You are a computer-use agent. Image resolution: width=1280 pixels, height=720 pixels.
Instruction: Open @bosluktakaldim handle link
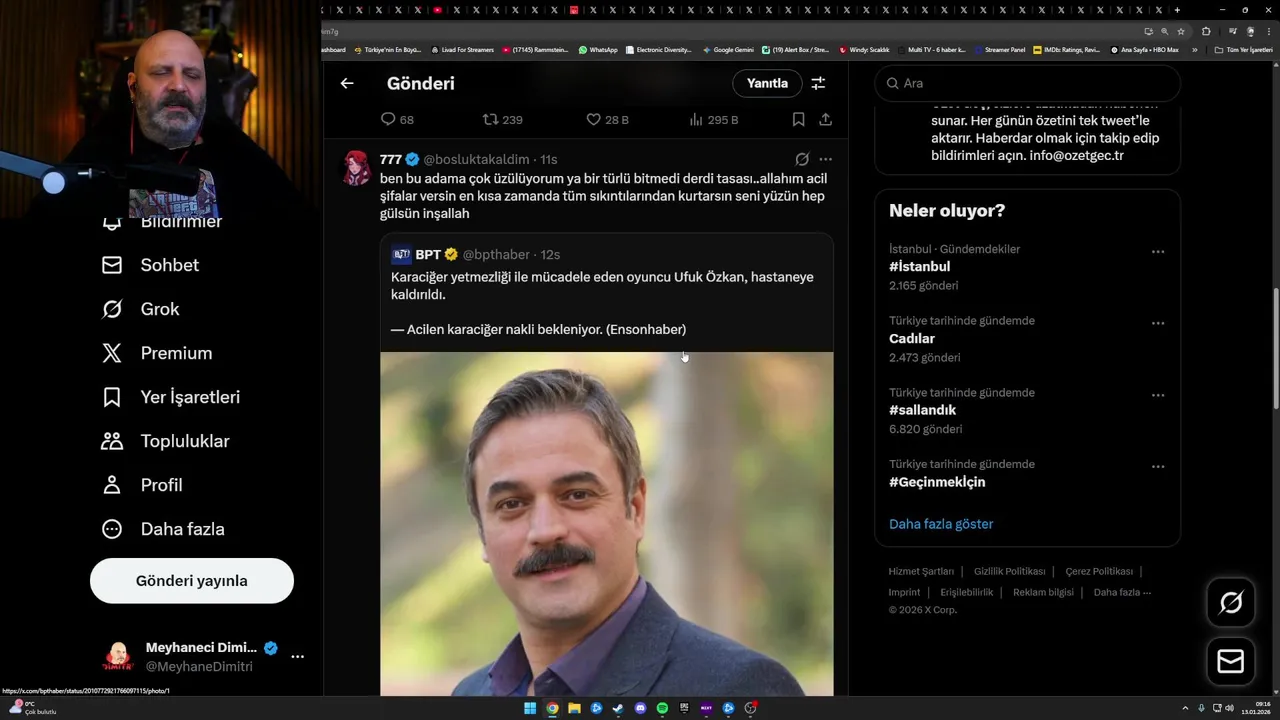pyautogui.click(x=476, y=159)
